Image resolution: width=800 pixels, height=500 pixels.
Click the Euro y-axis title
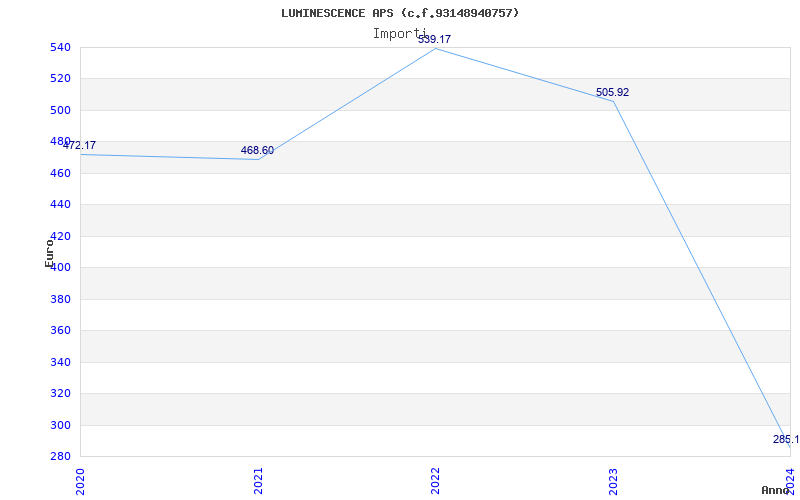pyautogui.click(x=49, y=253)
